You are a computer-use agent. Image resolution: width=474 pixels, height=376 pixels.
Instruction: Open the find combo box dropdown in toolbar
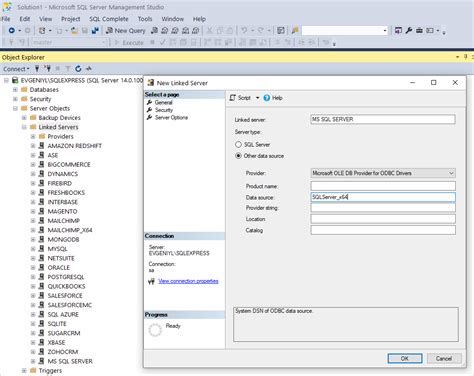pyautogui.click(x=385, y=31)
